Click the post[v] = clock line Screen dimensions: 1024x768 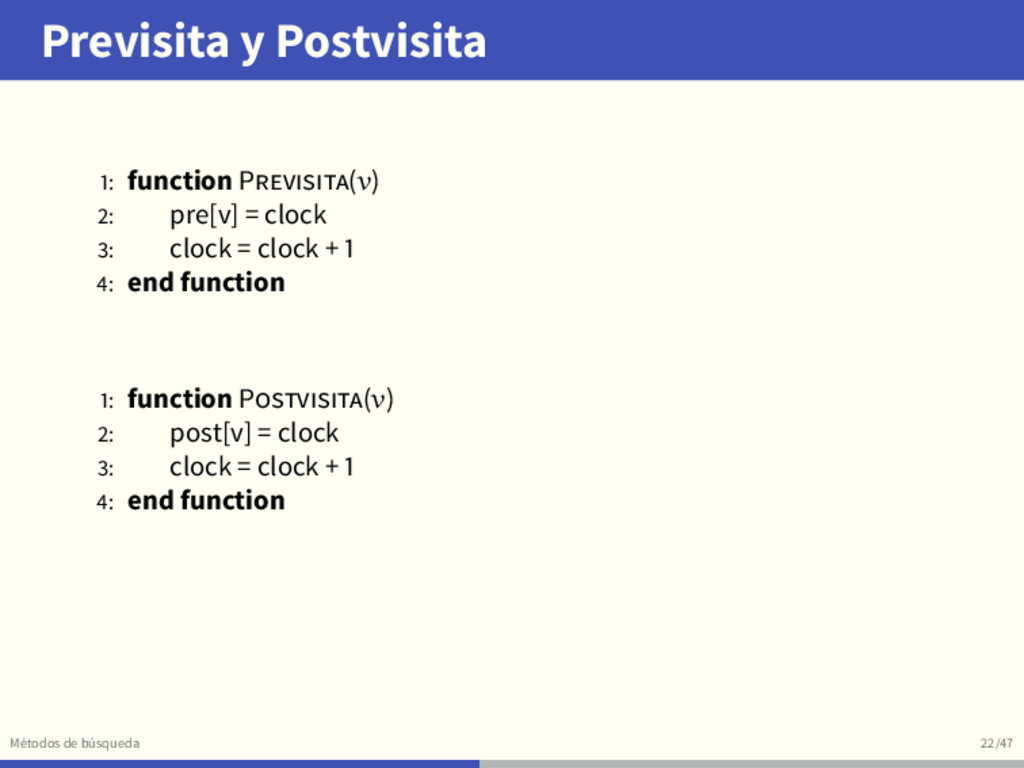click(x=254, y=433)
